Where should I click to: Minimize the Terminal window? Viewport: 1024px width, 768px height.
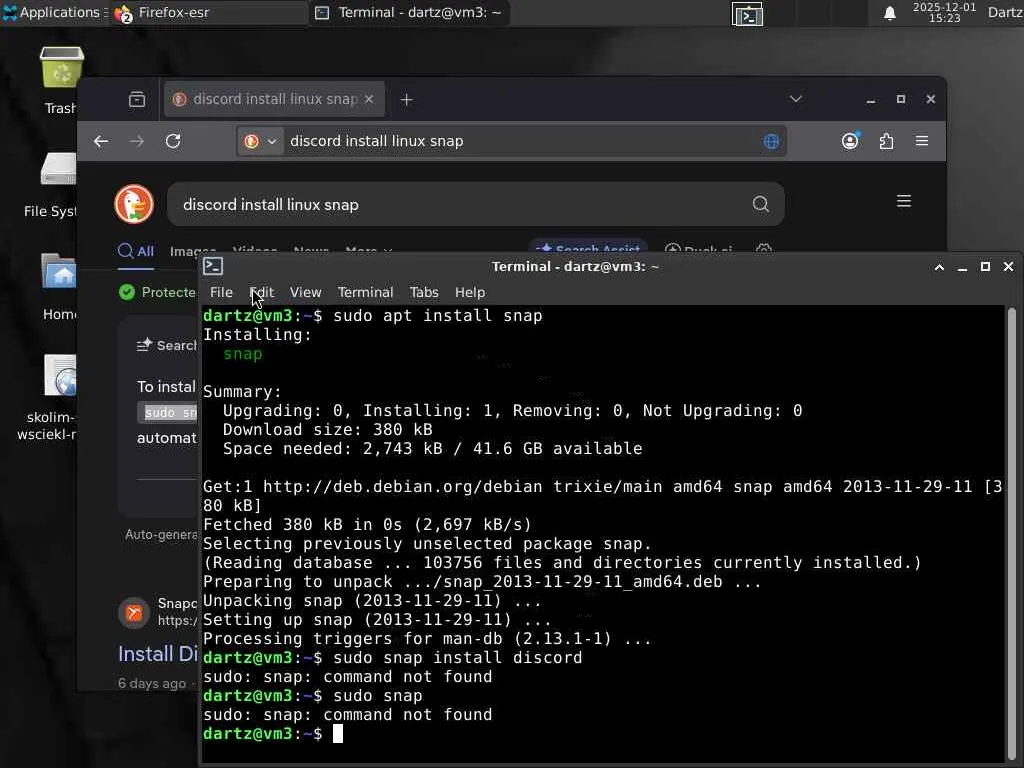[x=962, y=267]
